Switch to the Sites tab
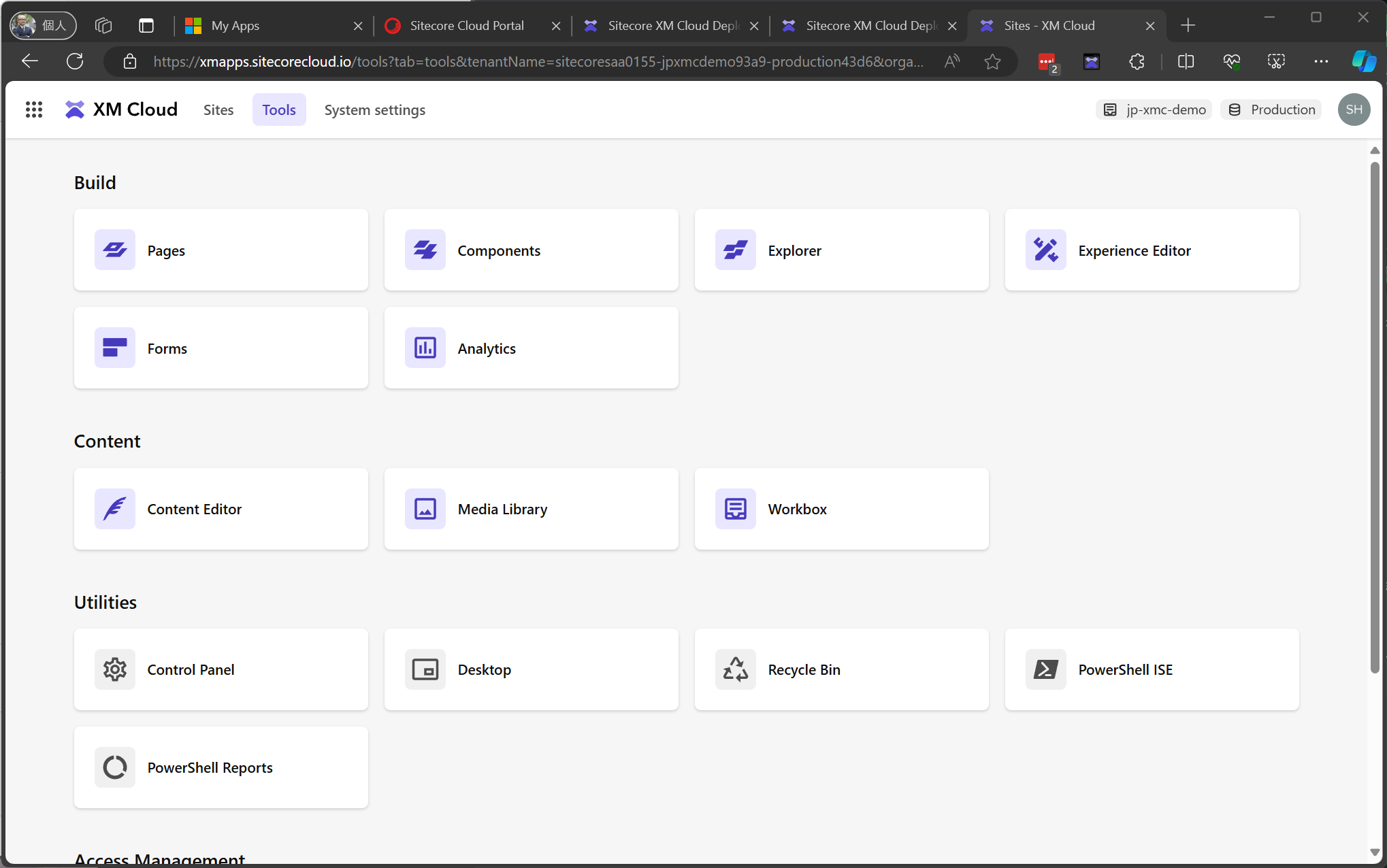The width and height of the screenshot is (1387, 868). click(218, 110)
